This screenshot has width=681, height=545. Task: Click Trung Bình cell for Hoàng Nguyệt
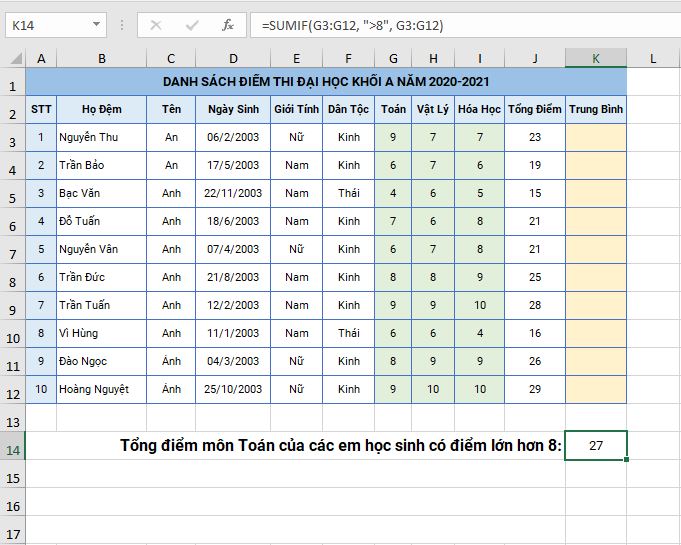click(x=596, y=389)
